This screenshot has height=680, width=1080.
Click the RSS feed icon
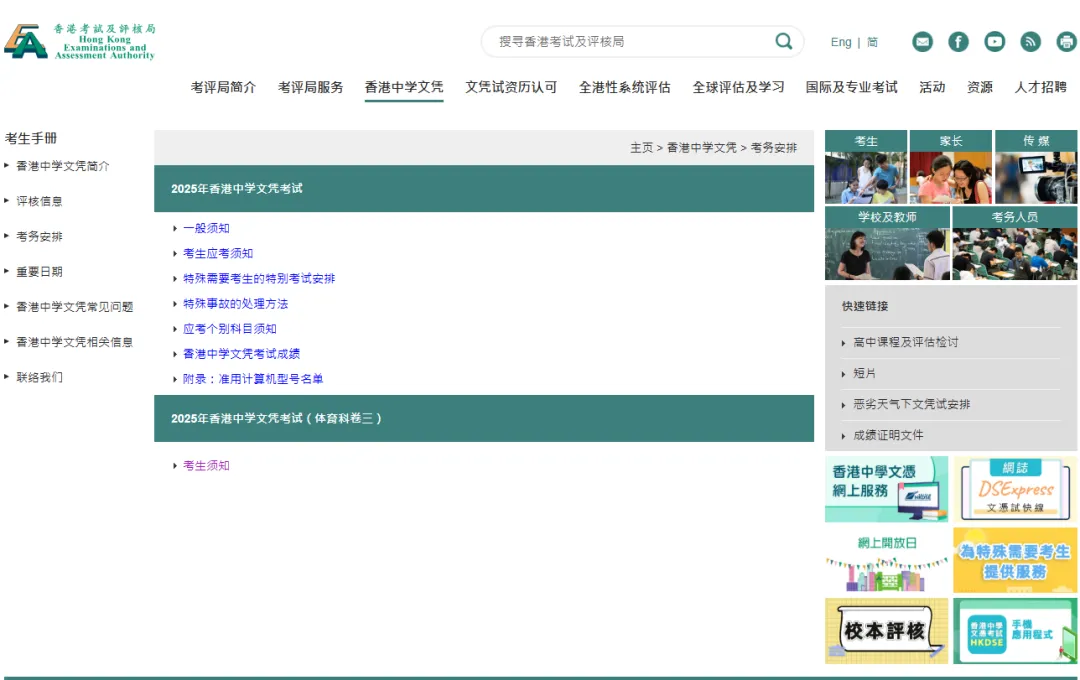click(1030, 42)
